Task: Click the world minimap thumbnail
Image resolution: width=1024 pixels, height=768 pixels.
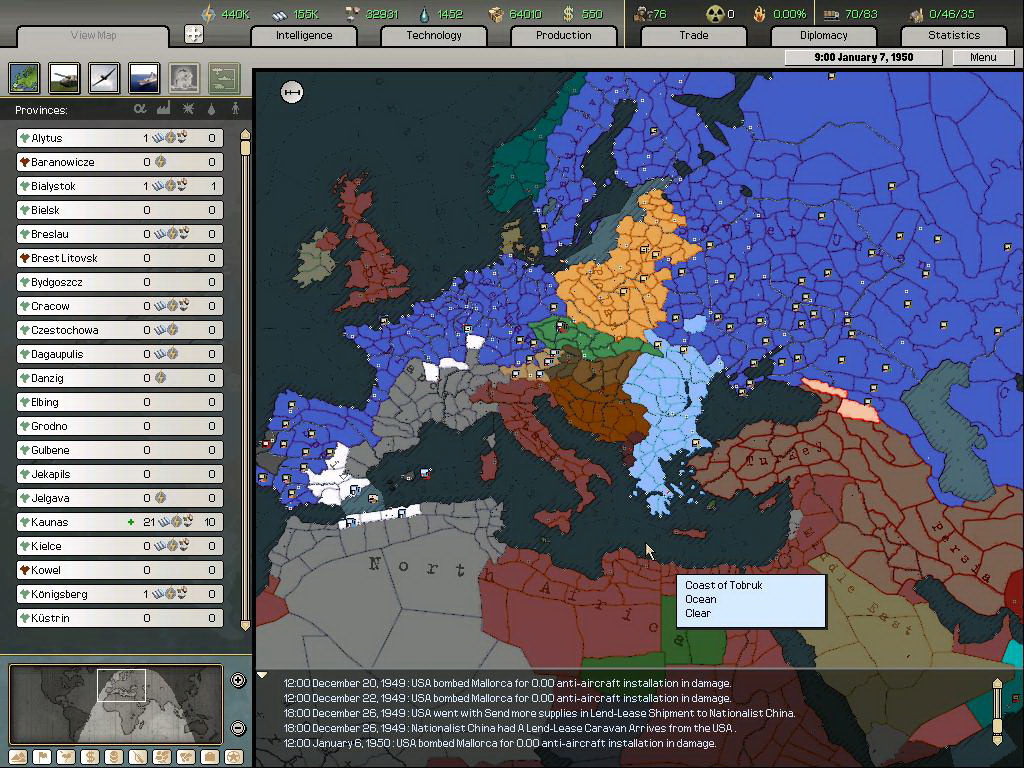Action: click(x=116, y=704)
